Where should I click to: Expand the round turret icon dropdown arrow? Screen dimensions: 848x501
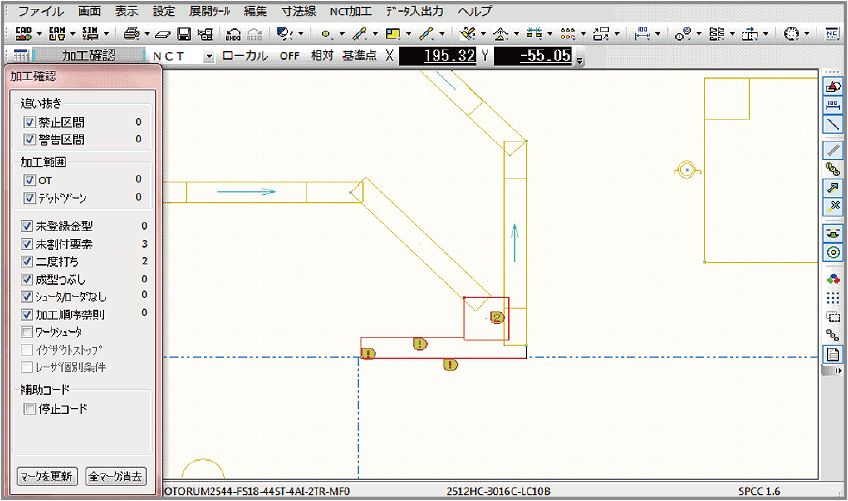(806, 34)
